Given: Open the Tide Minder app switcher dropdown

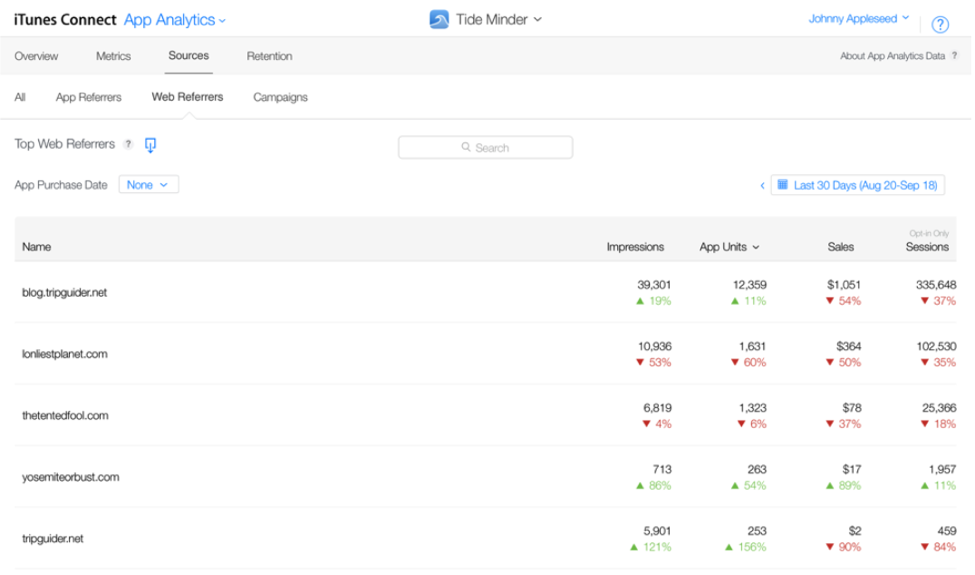Looking at the screenshot, I should [x=498, y=19].
